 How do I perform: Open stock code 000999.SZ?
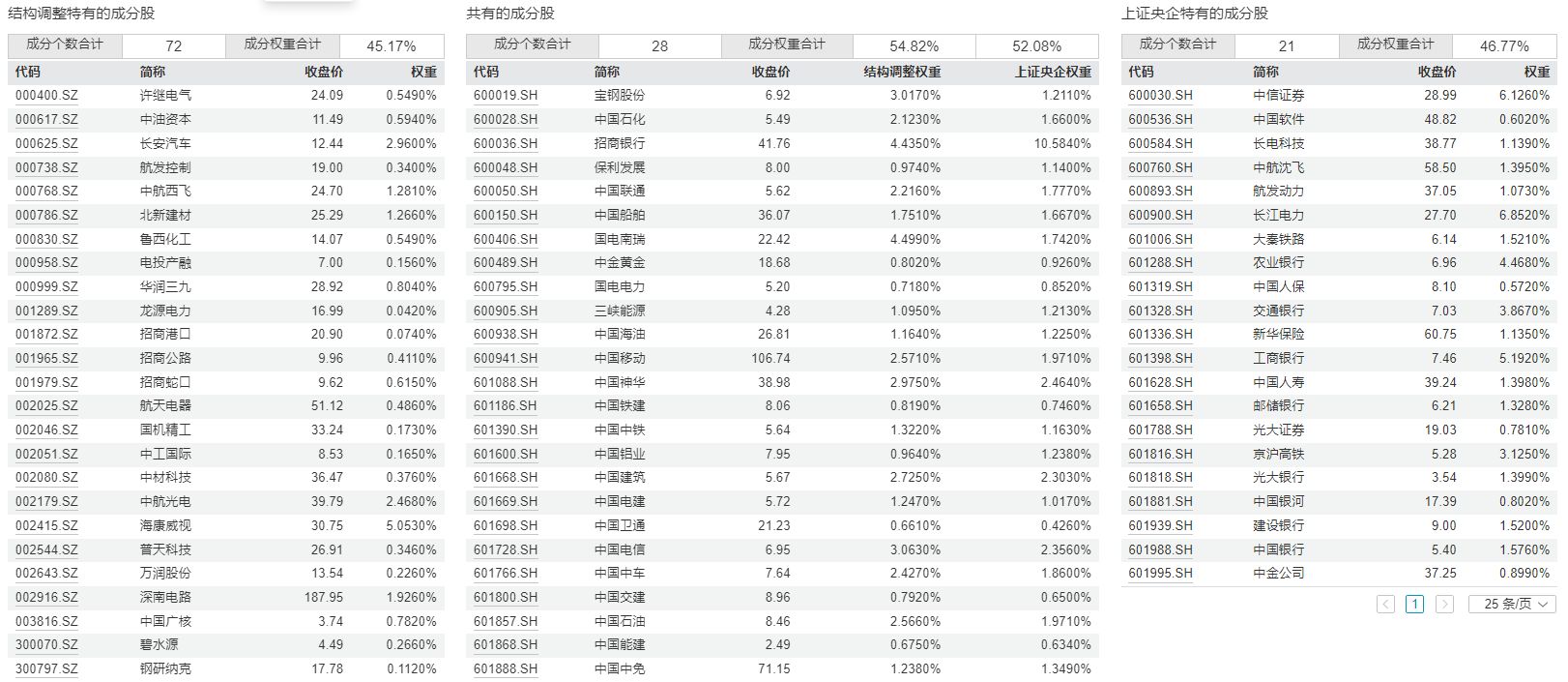point(46,287)
